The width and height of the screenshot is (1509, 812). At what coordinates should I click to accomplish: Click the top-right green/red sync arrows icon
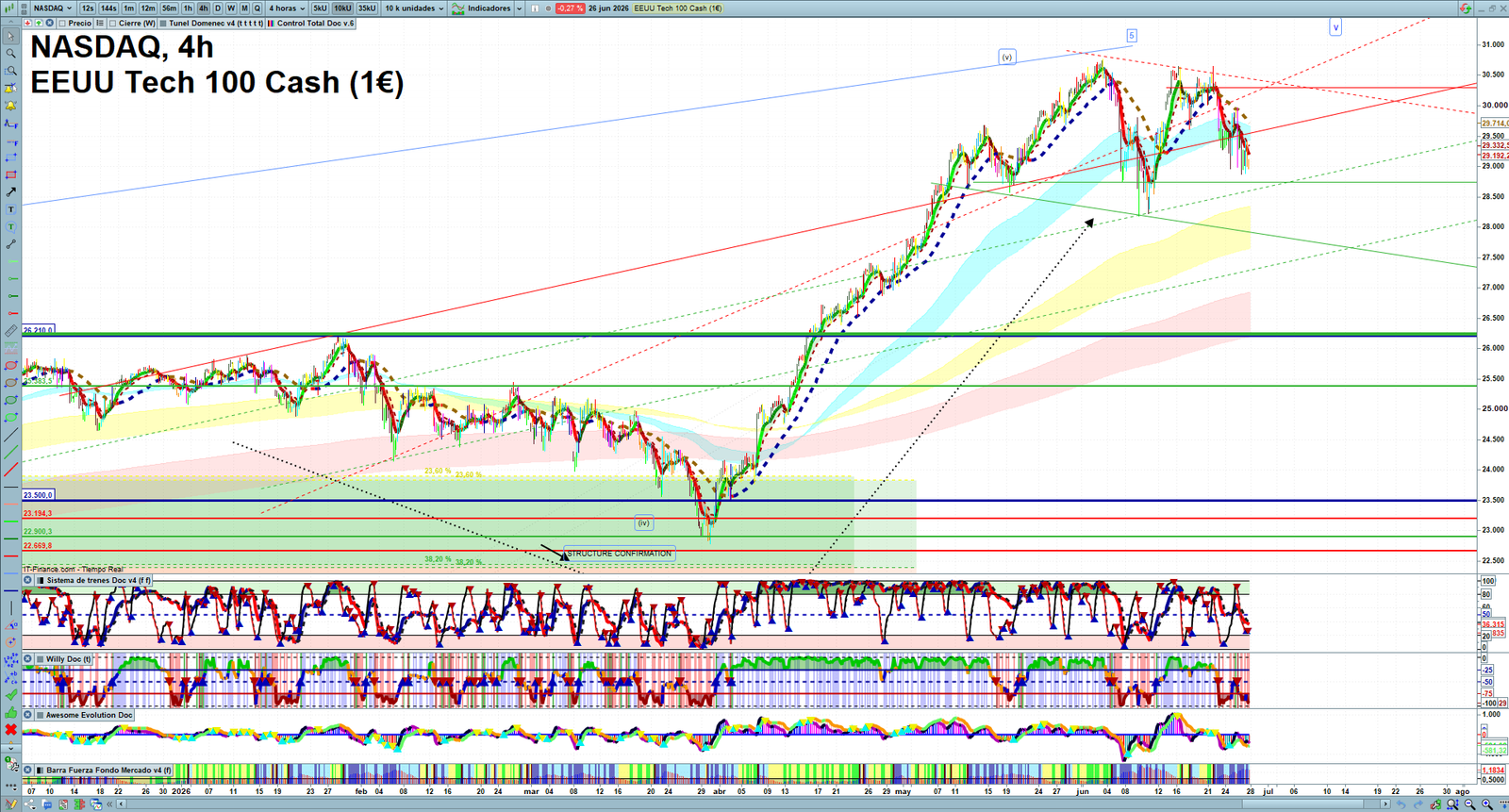click(1465, 8)
